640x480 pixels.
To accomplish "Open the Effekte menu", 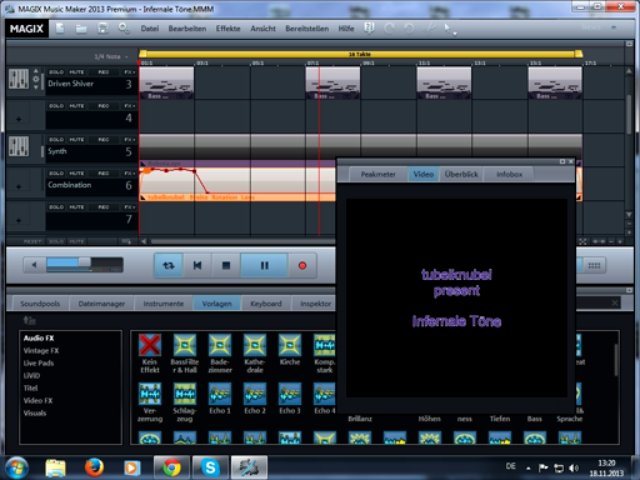I will [228, 29].
